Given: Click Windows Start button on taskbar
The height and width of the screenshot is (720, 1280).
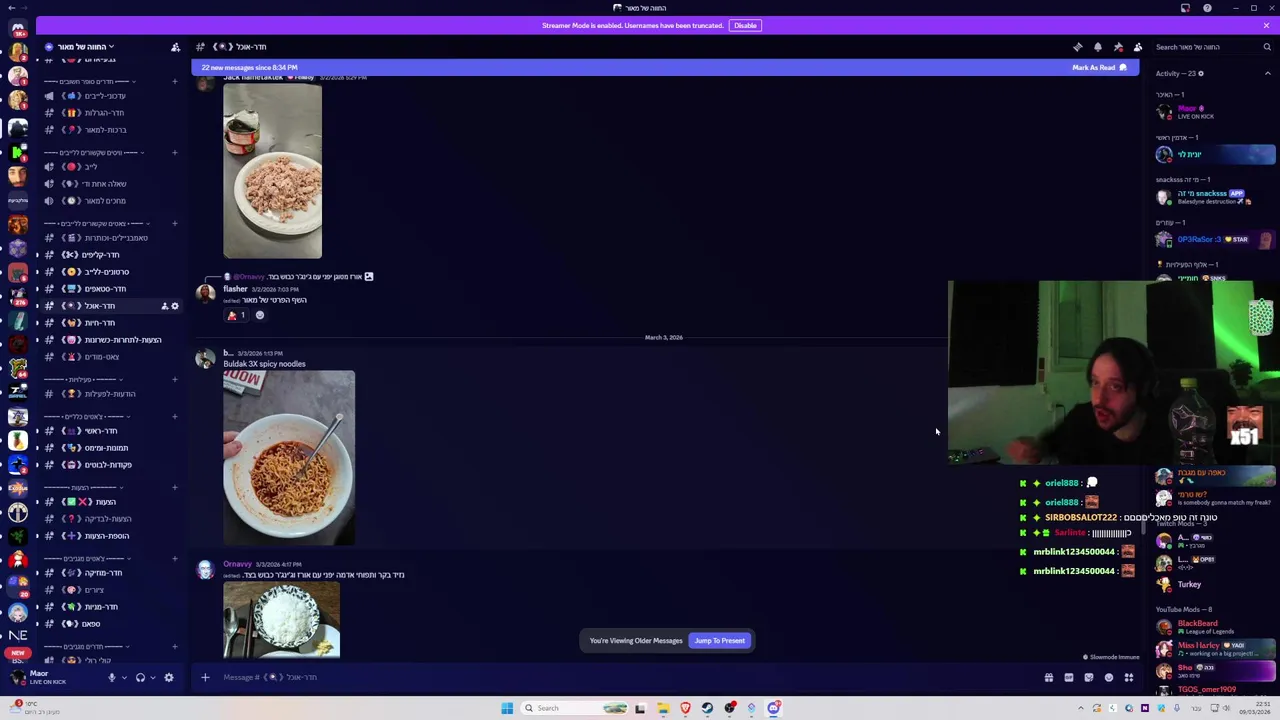Looking at the screenshot, I should (x=507, y=708).
